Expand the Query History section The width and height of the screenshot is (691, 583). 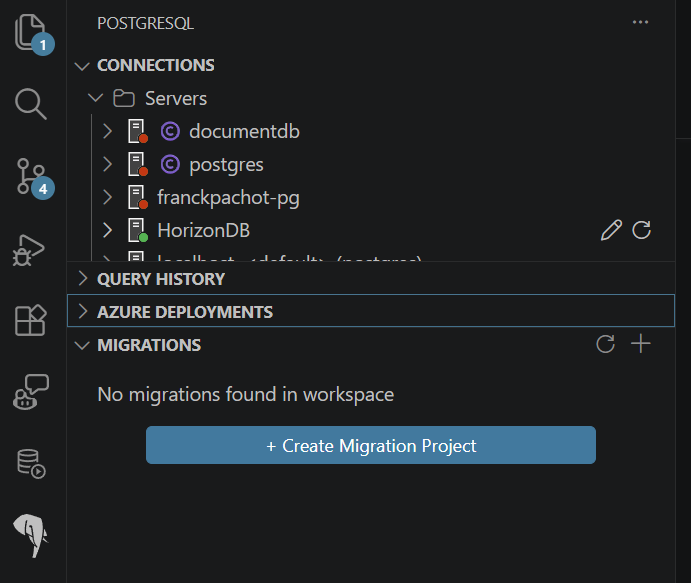[82, 279]
